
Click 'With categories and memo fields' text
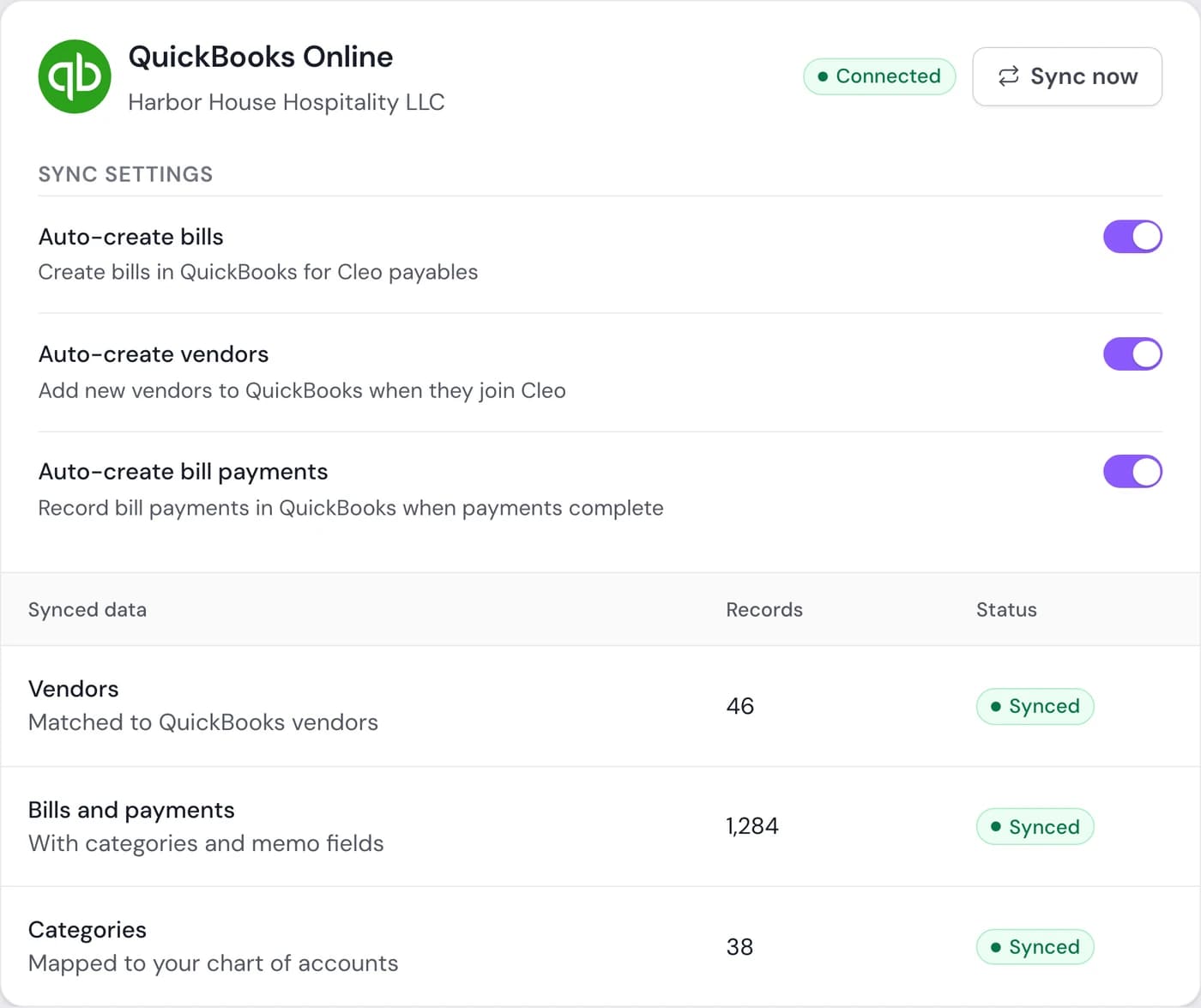click(x=206, y=843)
